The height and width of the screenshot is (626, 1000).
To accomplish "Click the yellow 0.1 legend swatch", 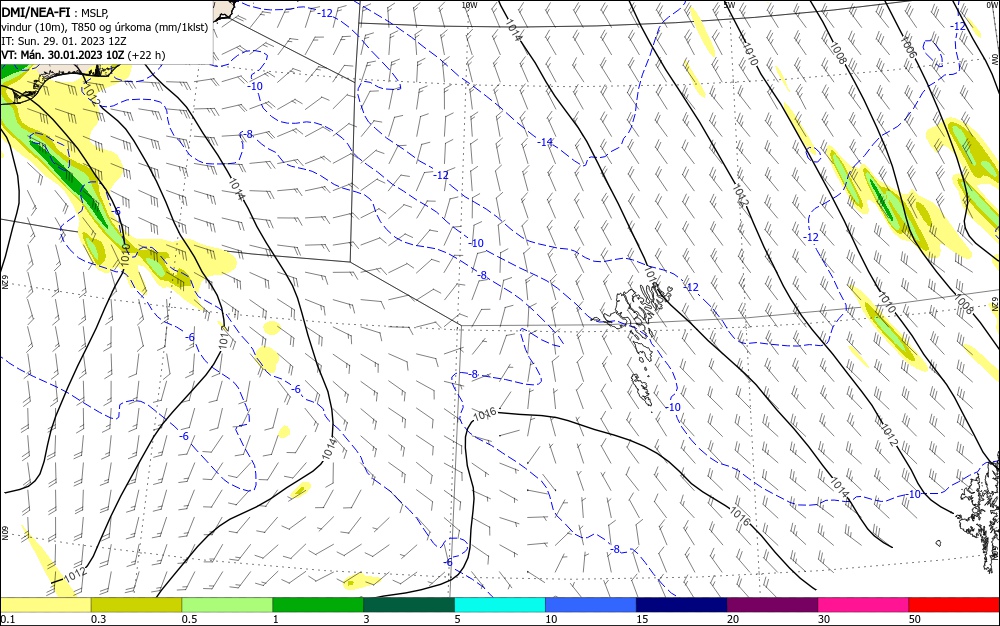I will click(x=45, y=605).
